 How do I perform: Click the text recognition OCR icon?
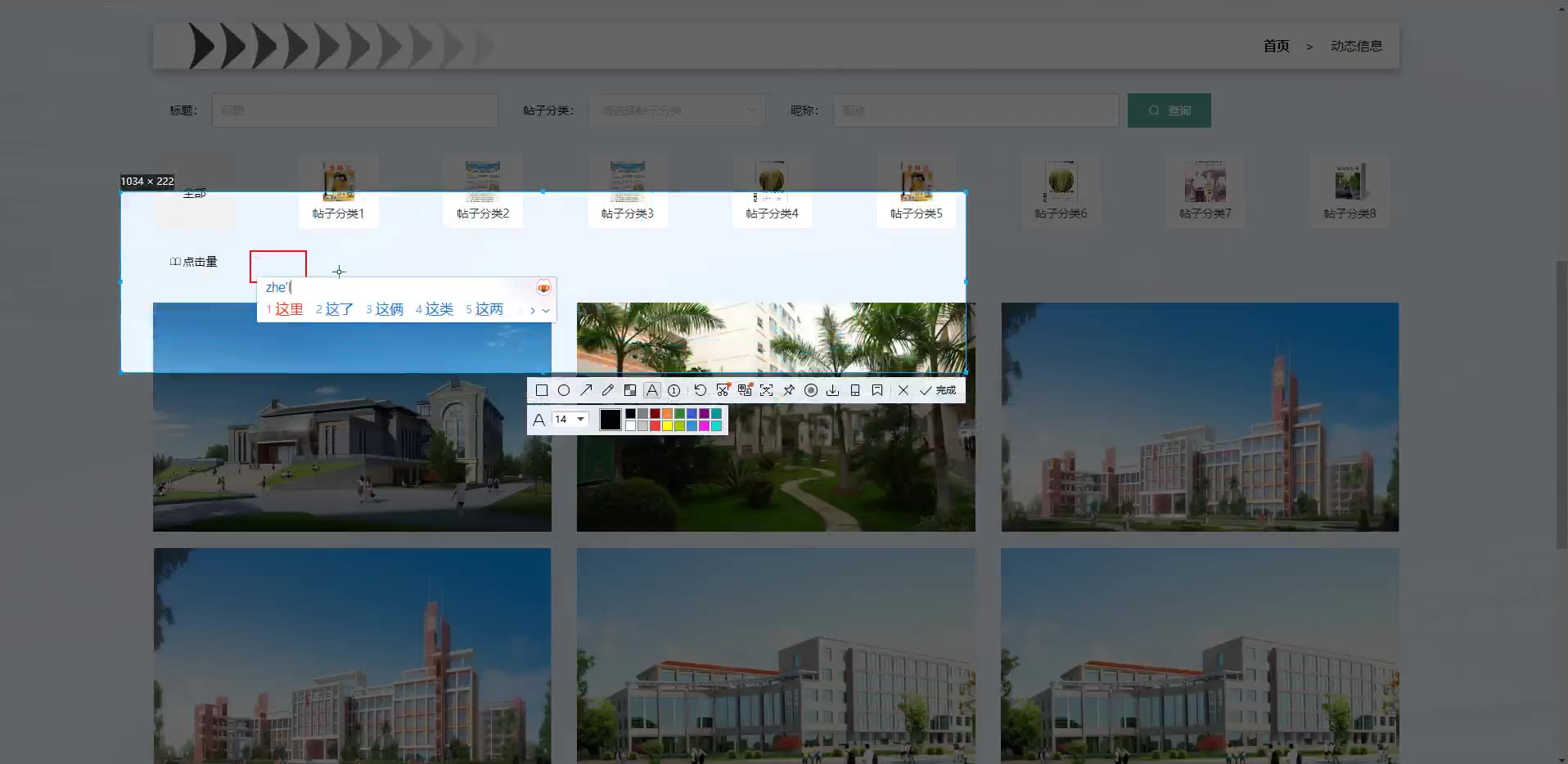pos(766,390)
